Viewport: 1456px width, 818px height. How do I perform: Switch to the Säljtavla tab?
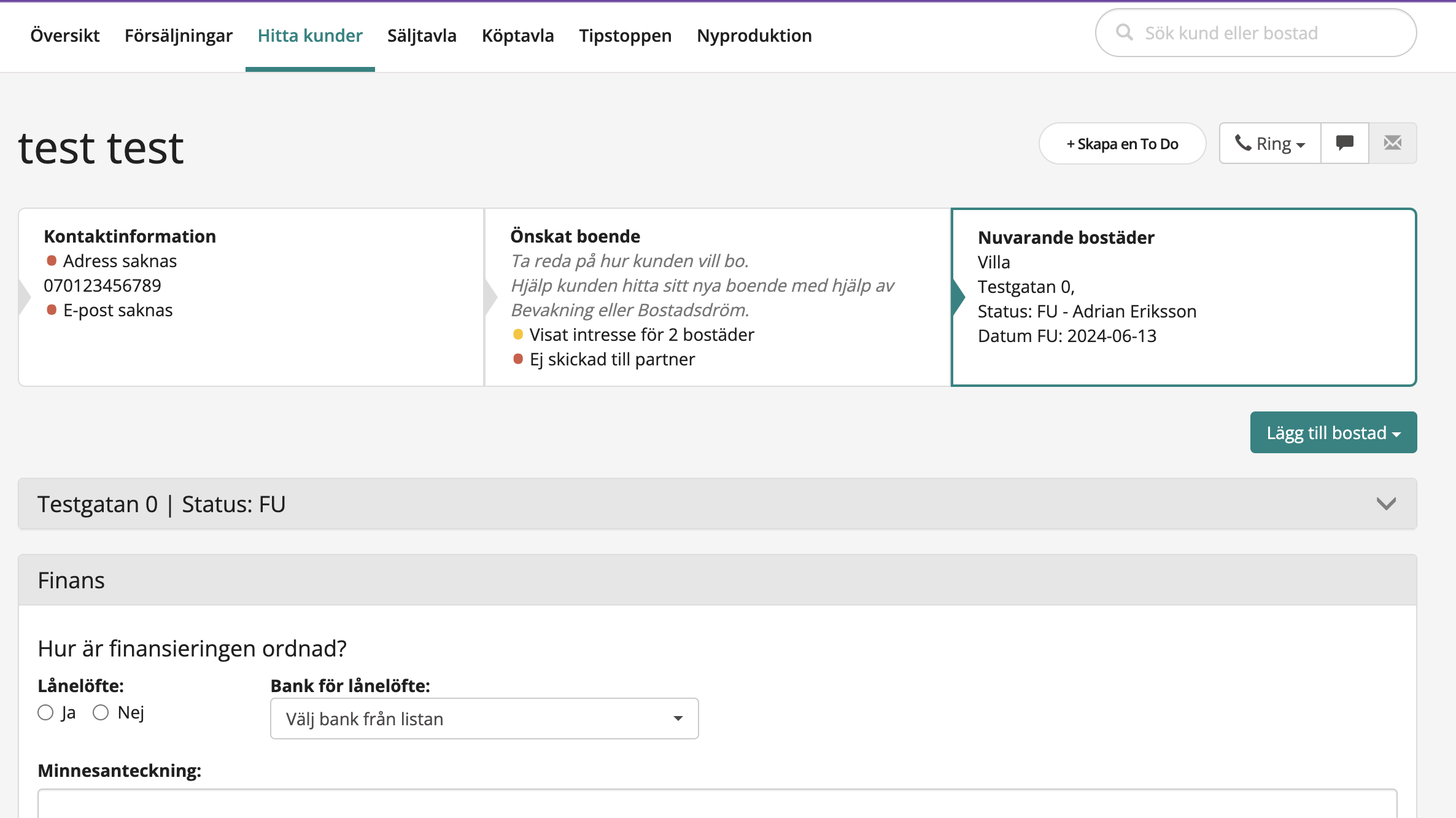point(422,36)
